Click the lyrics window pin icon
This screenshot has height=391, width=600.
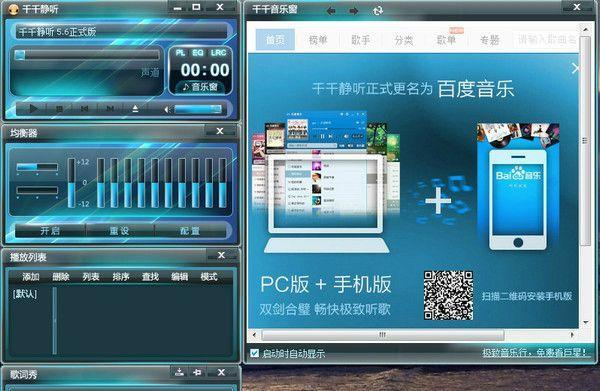tap(198, 372)
